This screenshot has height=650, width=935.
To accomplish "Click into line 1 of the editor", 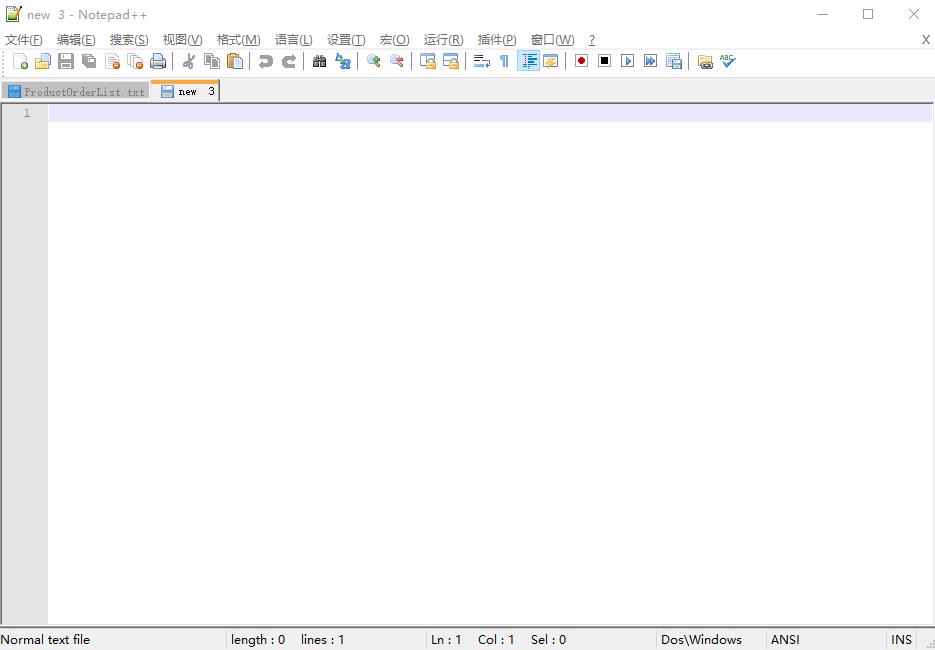I will coord(490,113).
